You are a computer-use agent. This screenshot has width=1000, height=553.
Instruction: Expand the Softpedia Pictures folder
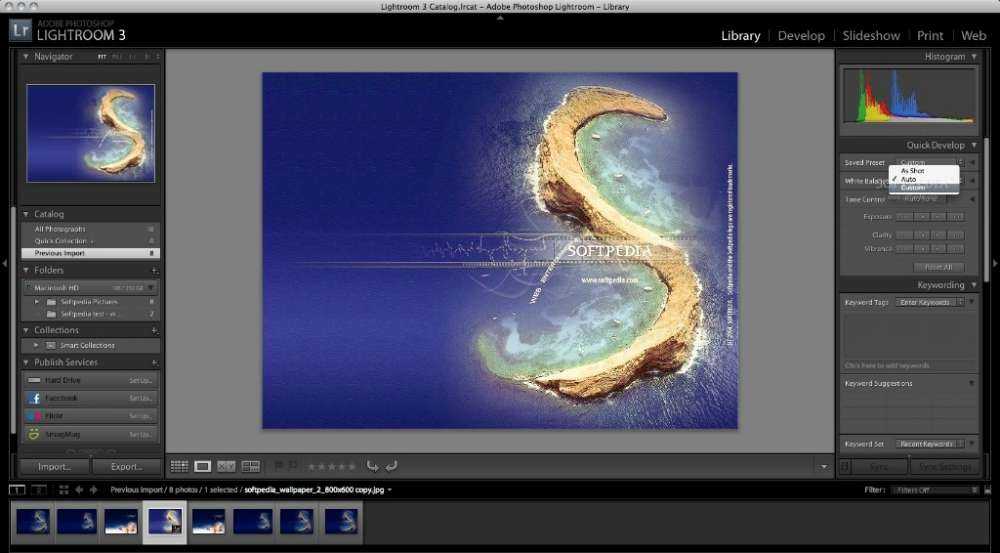coord(36,302)
